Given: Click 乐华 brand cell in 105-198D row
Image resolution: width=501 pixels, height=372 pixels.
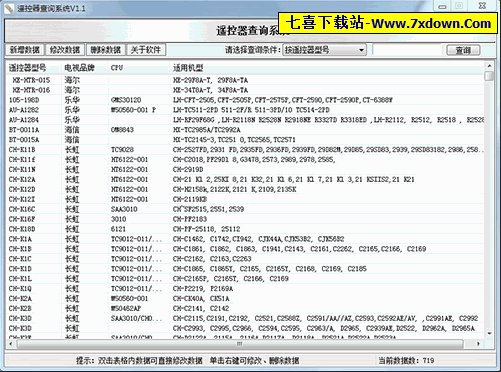Looking at the screenshot, I should pyautogui.click(x=72, y=100).
